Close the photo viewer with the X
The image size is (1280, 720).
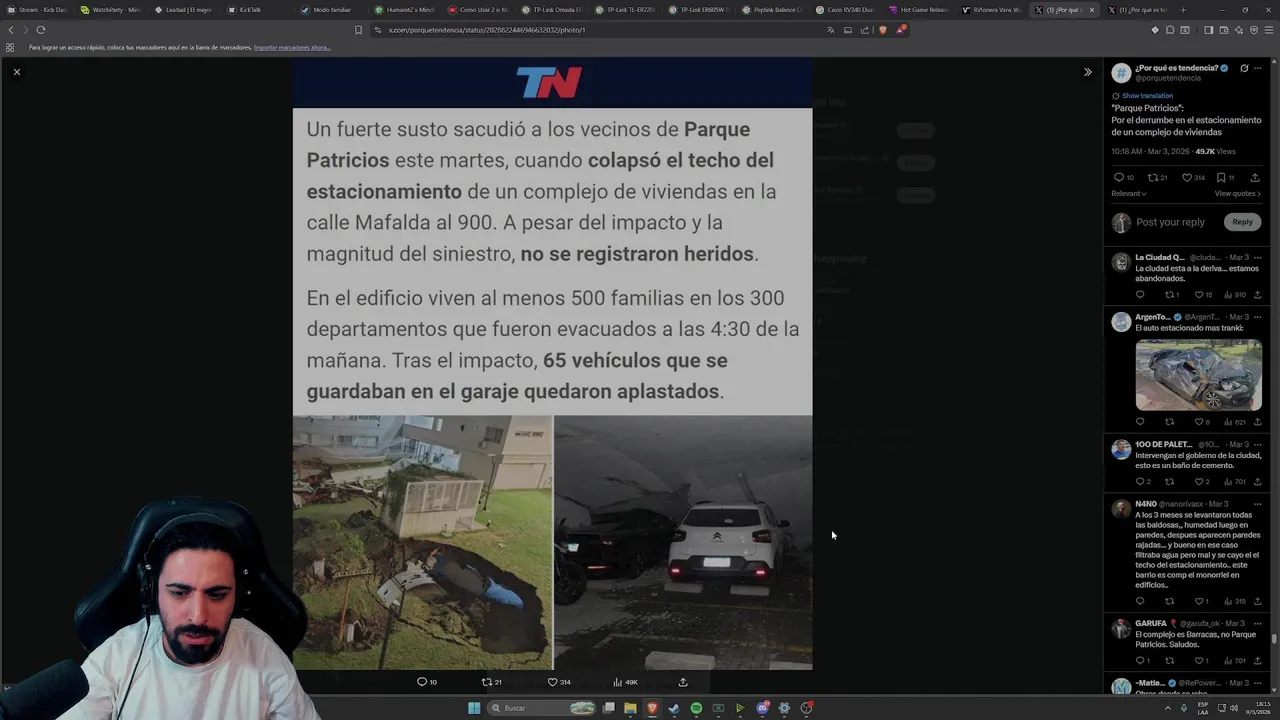(16, 72)
